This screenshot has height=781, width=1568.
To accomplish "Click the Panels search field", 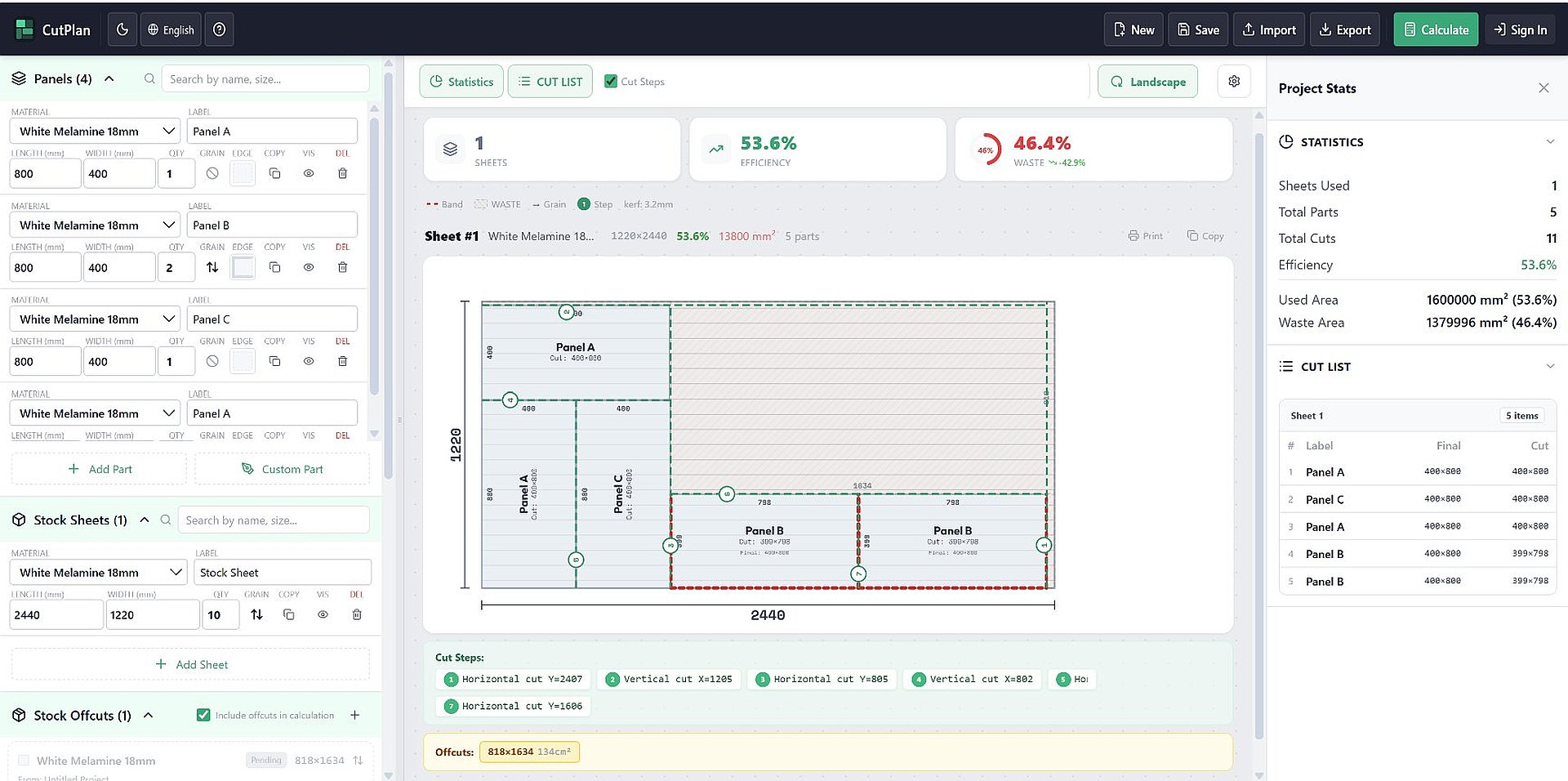I will point(265,79).
